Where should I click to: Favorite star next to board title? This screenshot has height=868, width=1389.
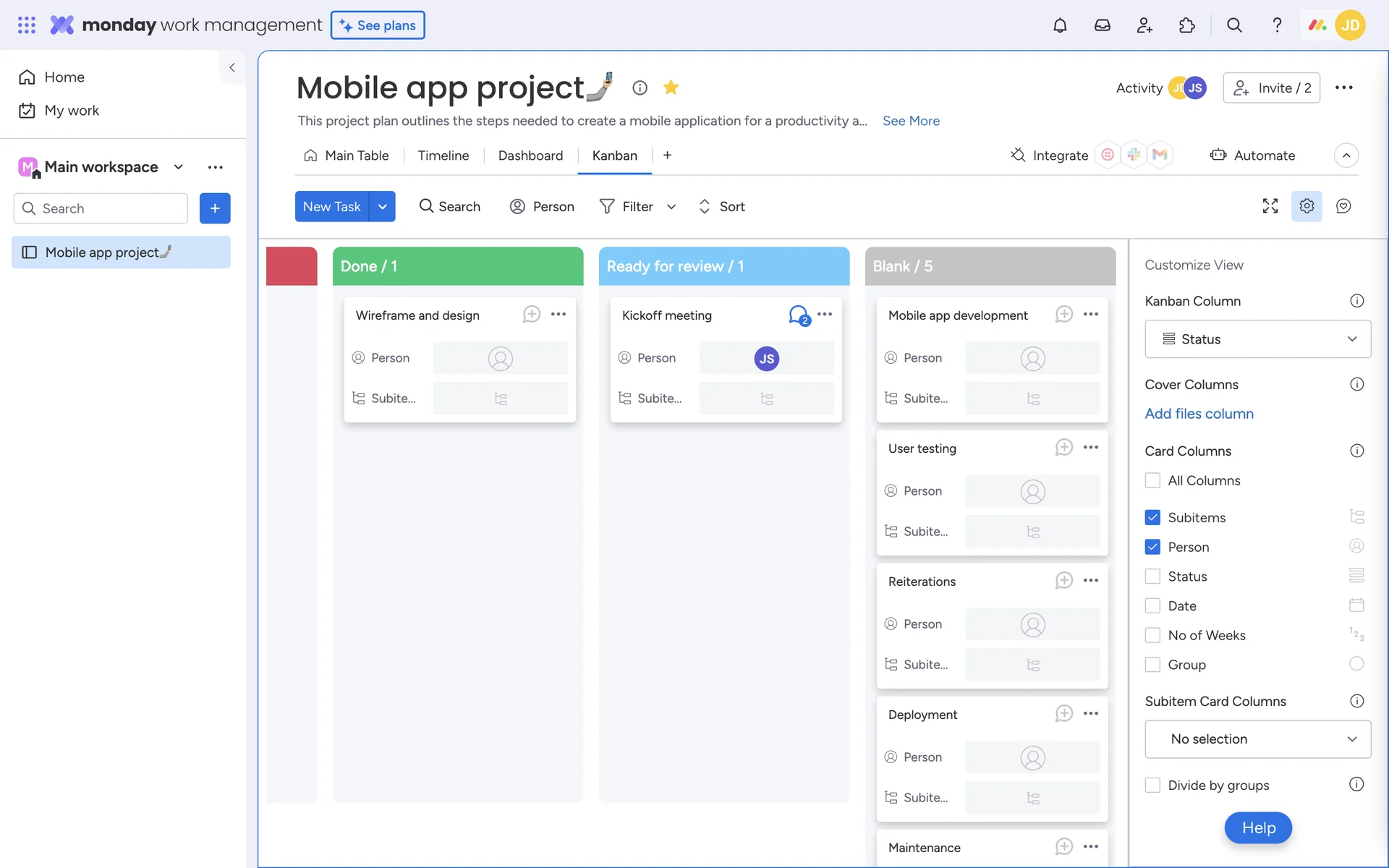click(671, 88)
